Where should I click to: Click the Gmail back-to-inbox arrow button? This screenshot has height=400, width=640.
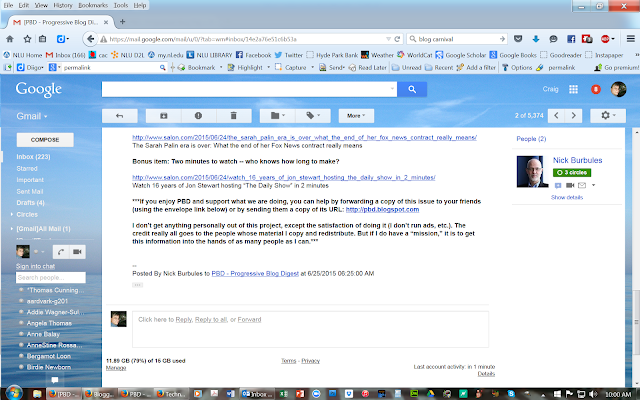tap(120, 116)
